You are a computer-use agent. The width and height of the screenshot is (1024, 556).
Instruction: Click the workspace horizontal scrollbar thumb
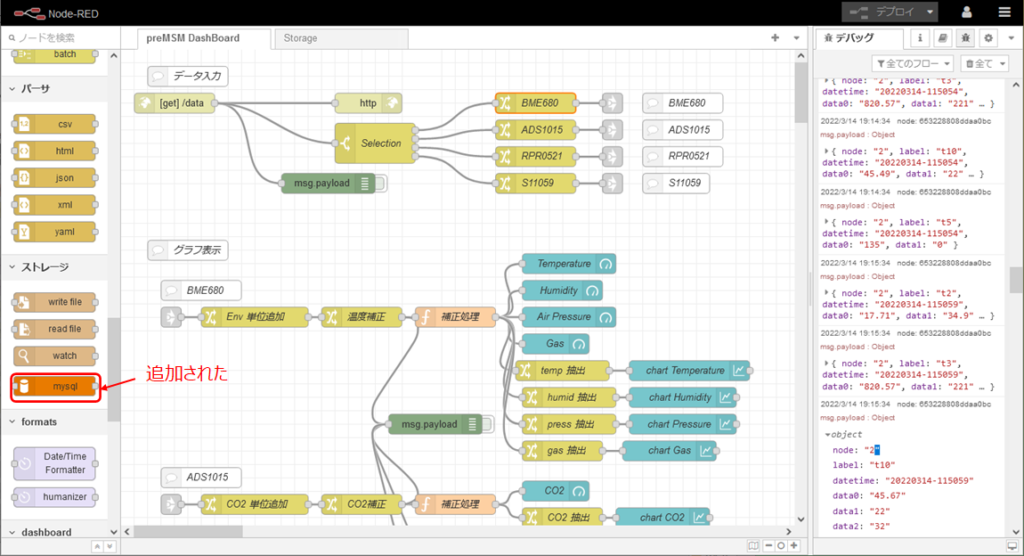click(188, 532)
